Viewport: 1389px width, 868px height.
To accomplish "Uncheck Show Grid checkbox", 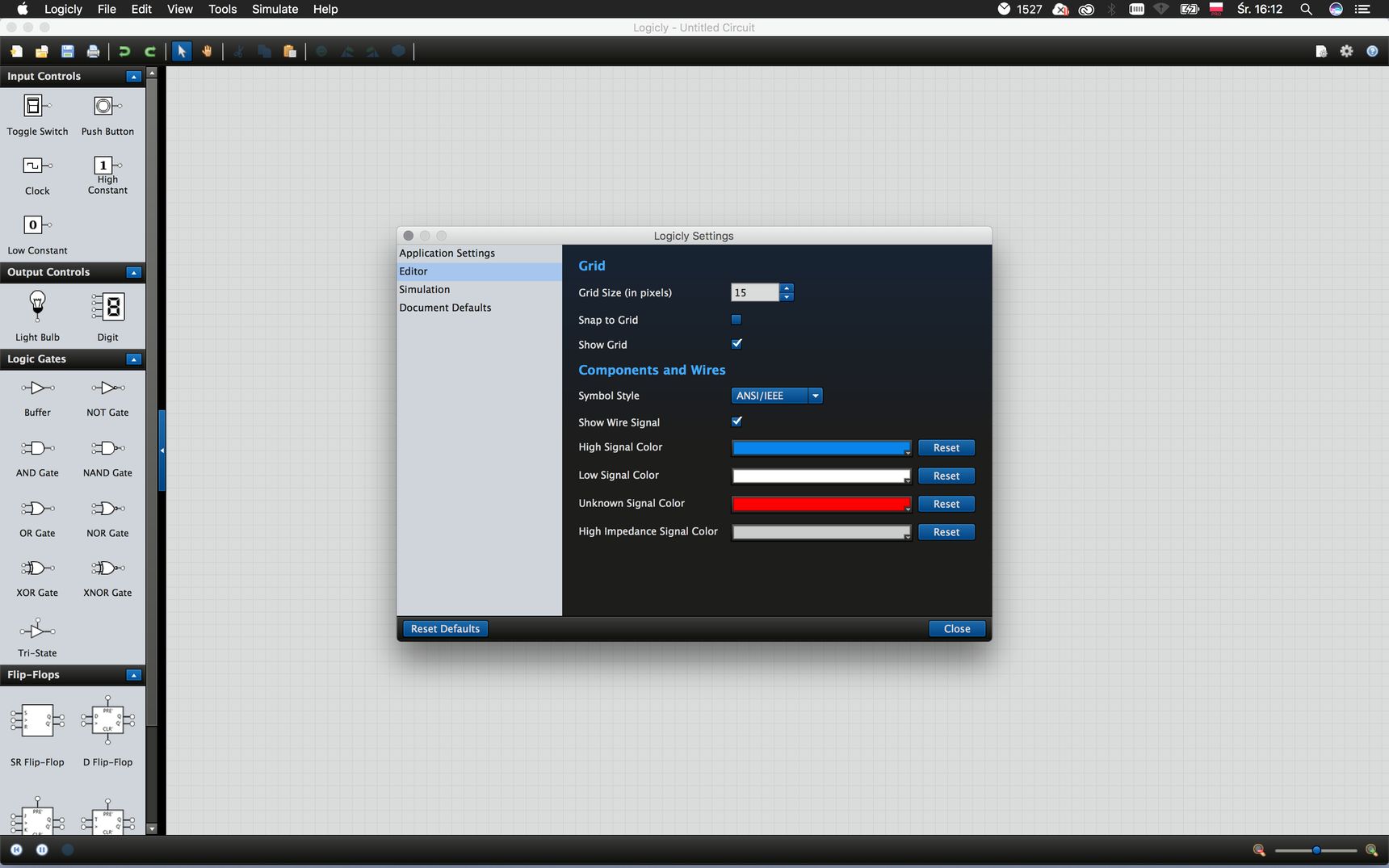I will point(736,344).
